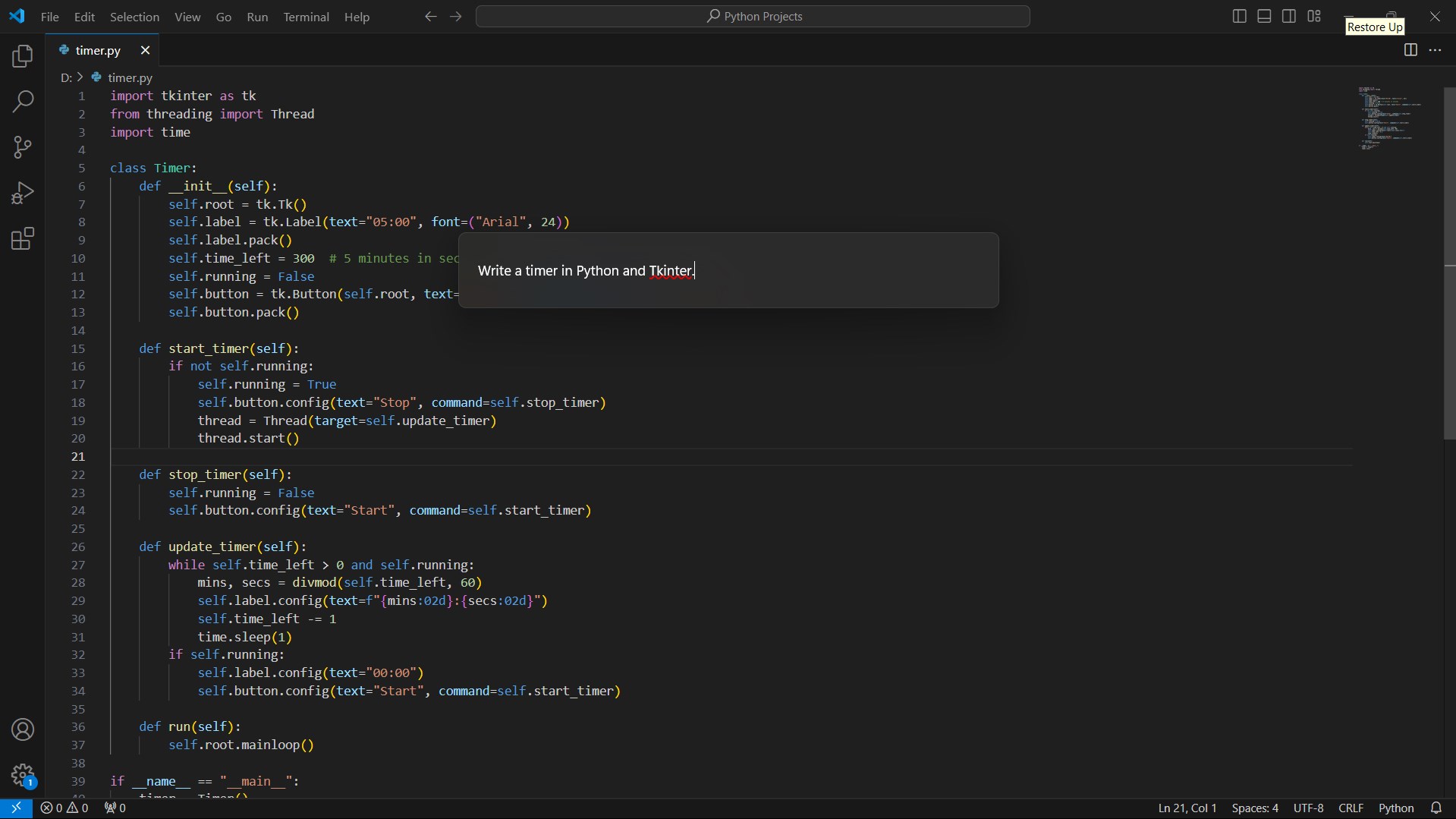Select the Python language mode selector
The width and height of the screenshot is (1456, 819).
coord(1395,808)
